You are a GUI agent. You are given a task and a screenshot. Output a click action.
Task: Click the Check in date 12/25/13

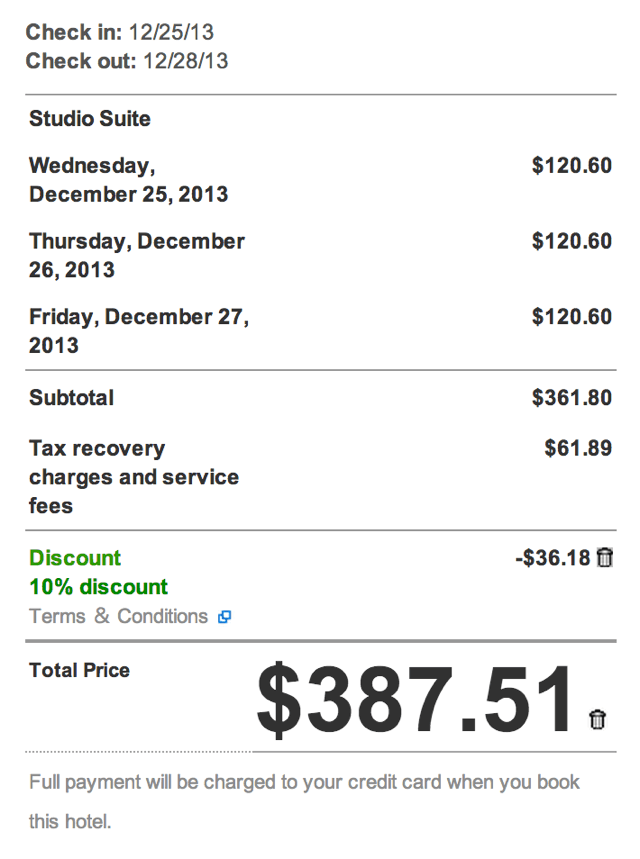tap(171, 32)
